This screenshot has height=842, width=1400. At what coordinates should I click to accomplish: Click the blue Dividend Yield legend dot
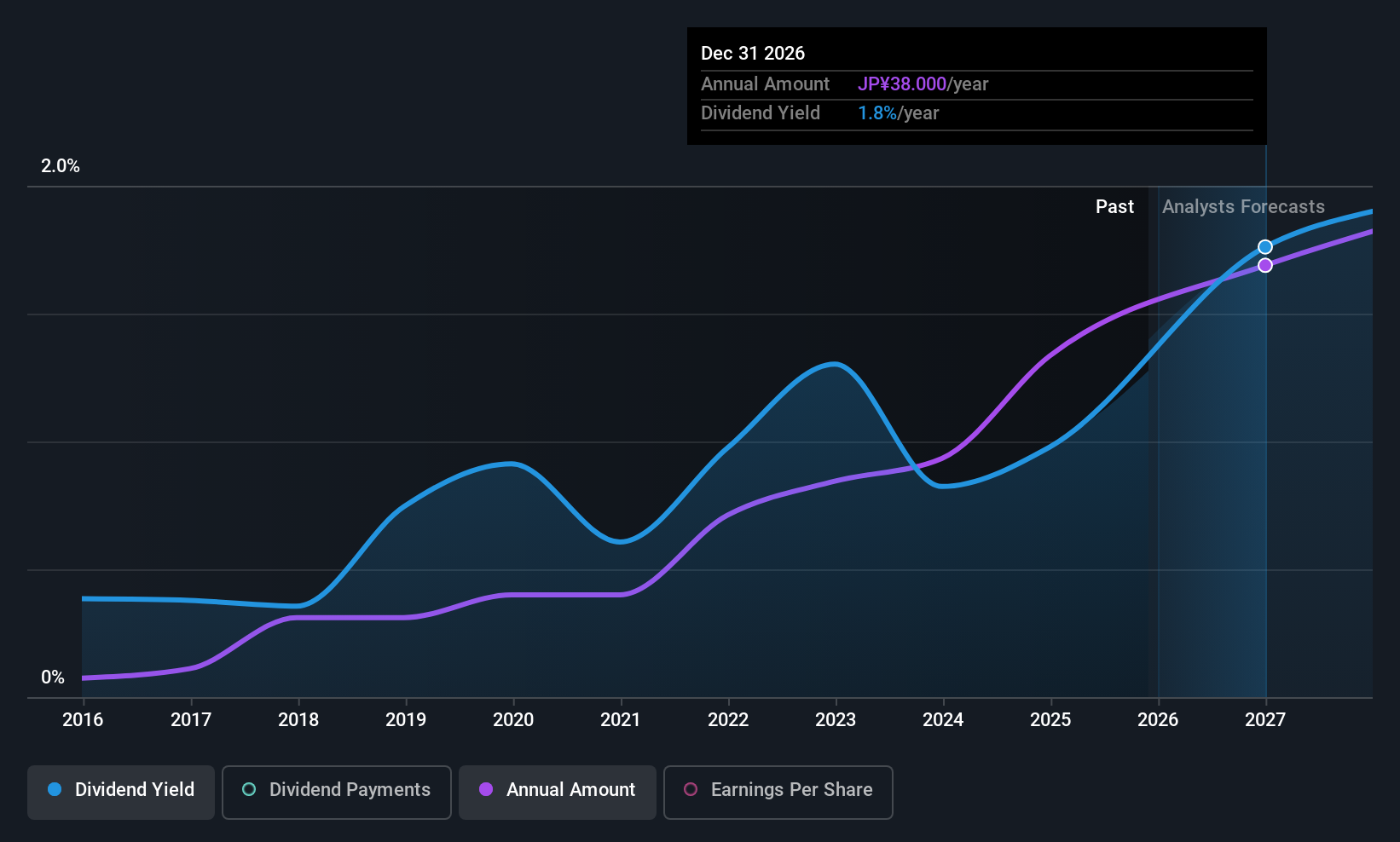[x=55, y=790]
